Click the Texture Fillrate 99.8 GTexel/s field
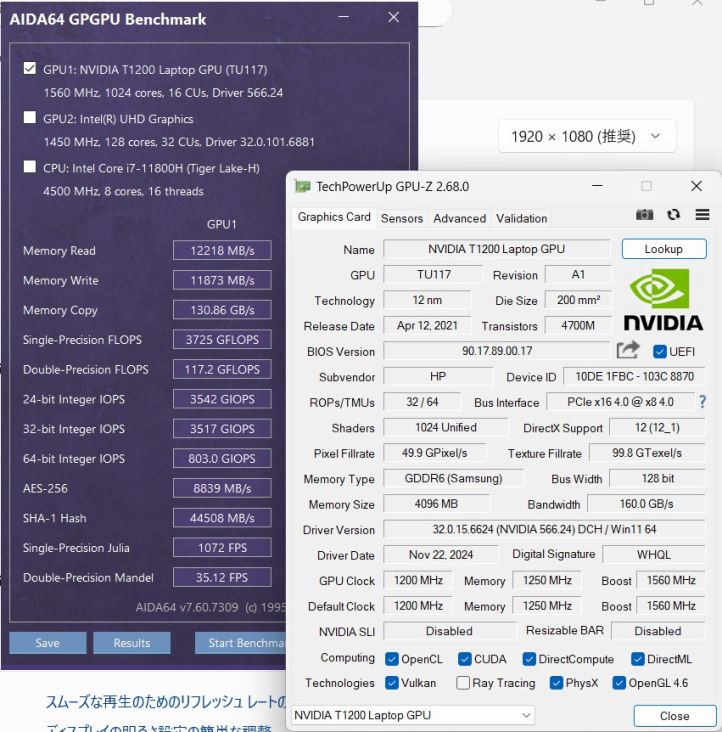The height and width of the screenshot is (732, 722). tap(647, 453)
